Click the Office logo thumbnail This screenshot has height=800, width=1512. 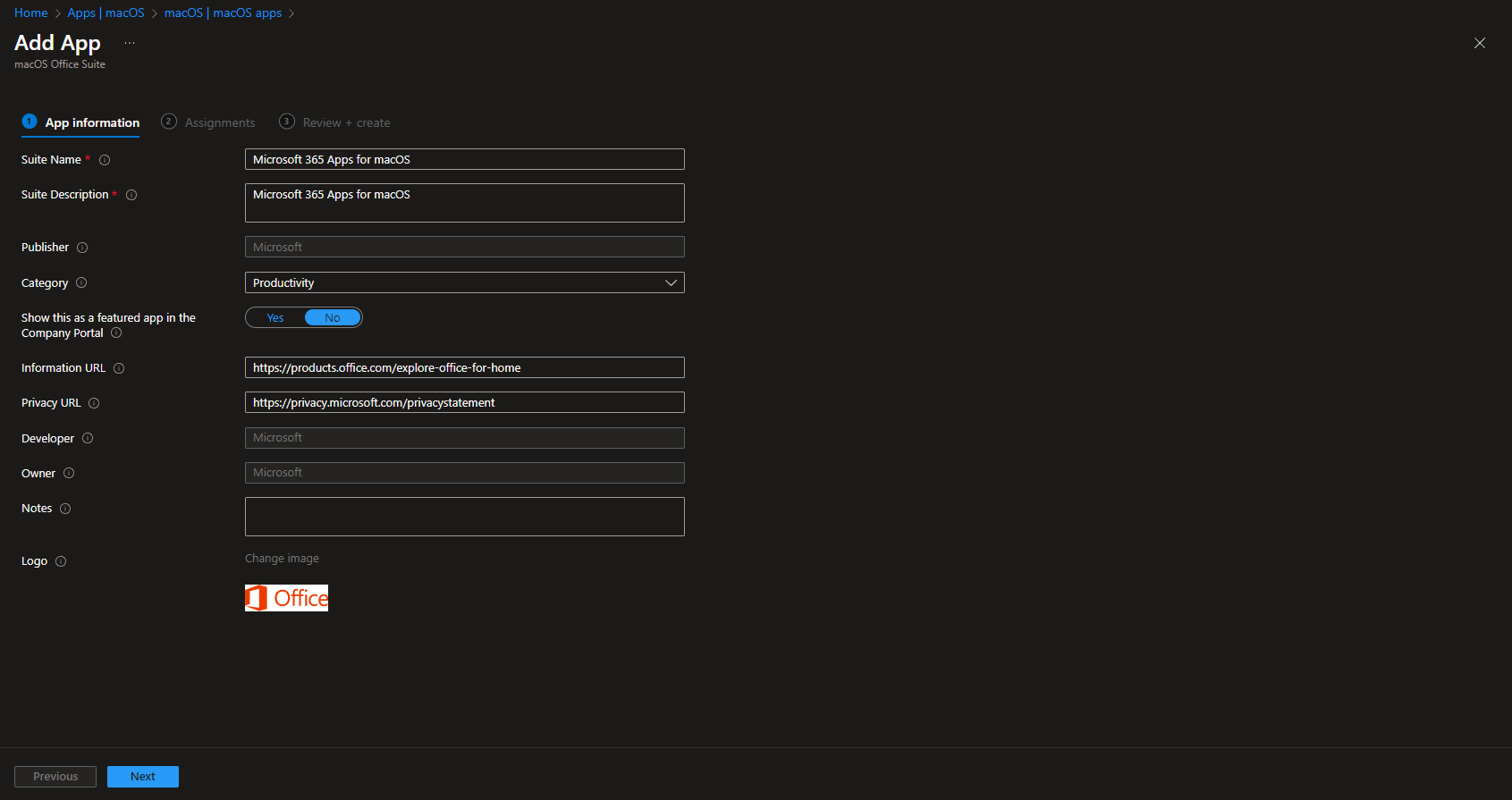(286, 598)
